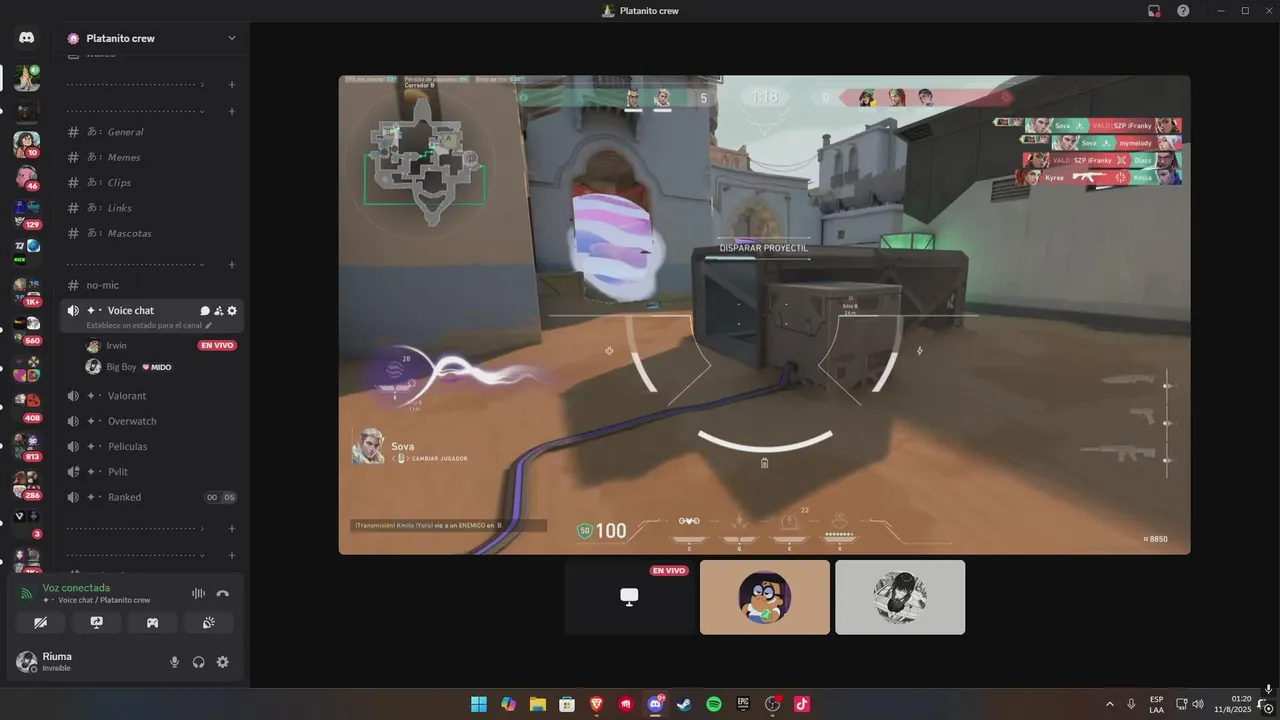This screenshot has width=1280, height=720.
Task: Open the server with badge 660
Action: [x=27, y=329]
